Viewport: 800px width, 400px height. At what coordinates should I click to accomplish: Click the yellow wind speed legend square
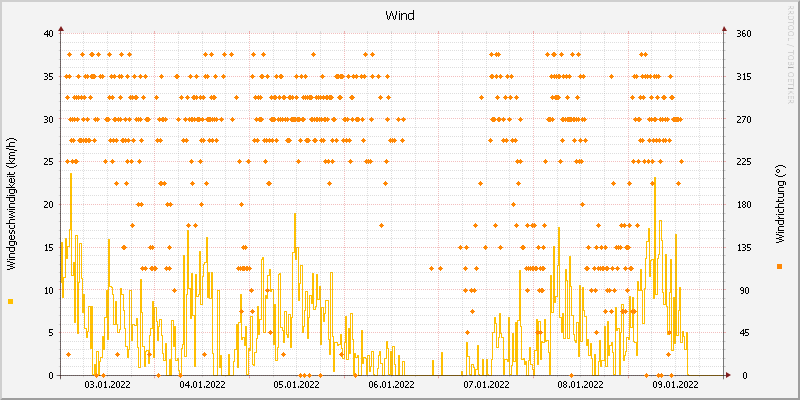[x=11, y=302]
